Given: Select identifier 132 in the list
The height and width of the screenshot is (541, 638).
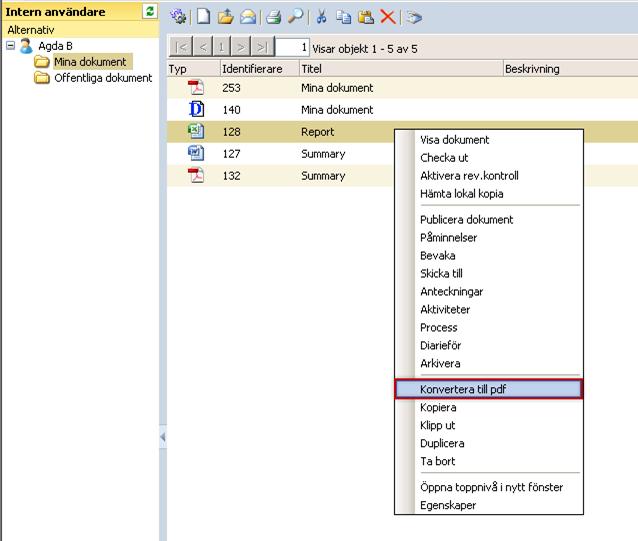Looking at the screenshot, I should [231, 176].
